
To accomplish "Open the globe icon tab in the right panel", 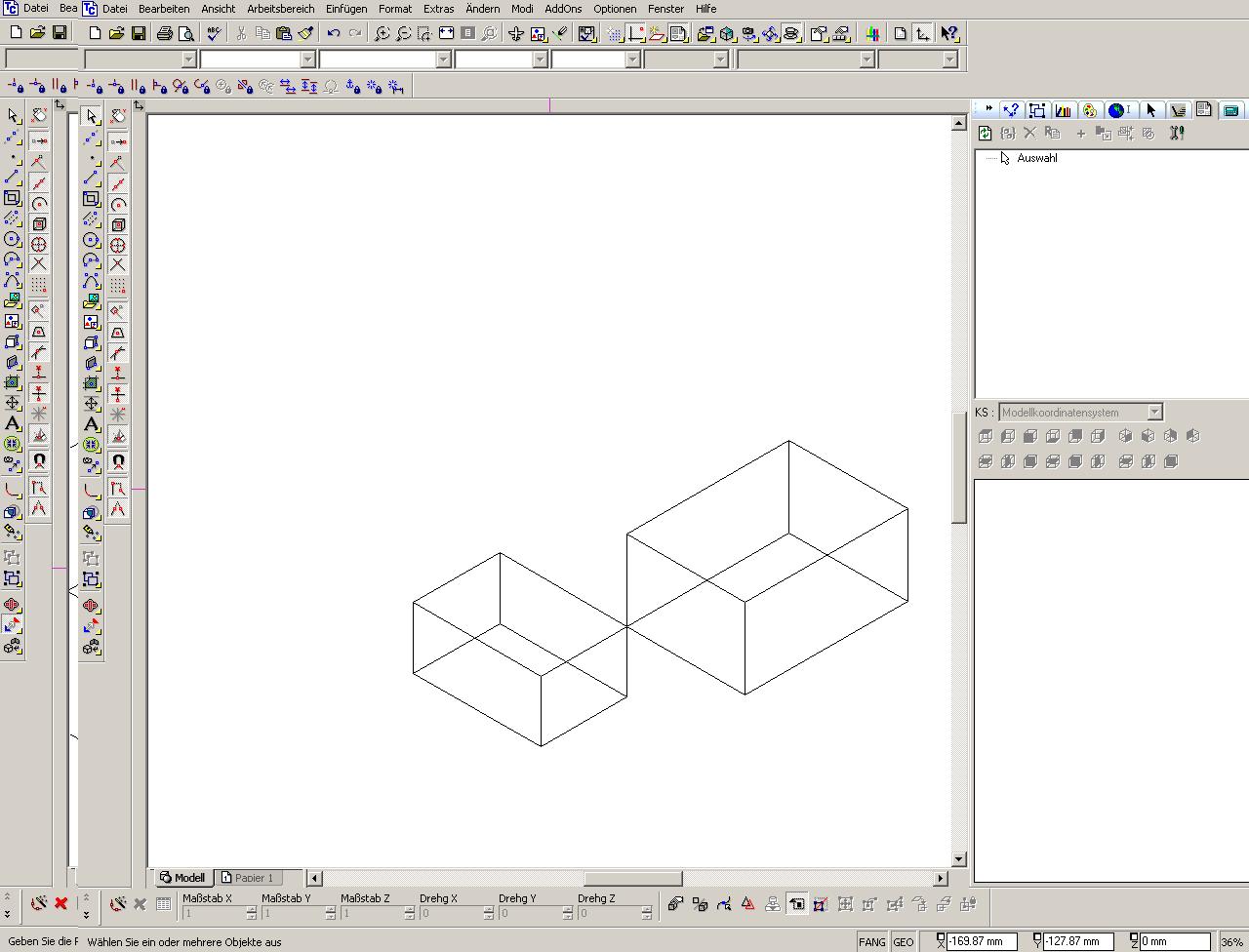I will pos(1118,110).
